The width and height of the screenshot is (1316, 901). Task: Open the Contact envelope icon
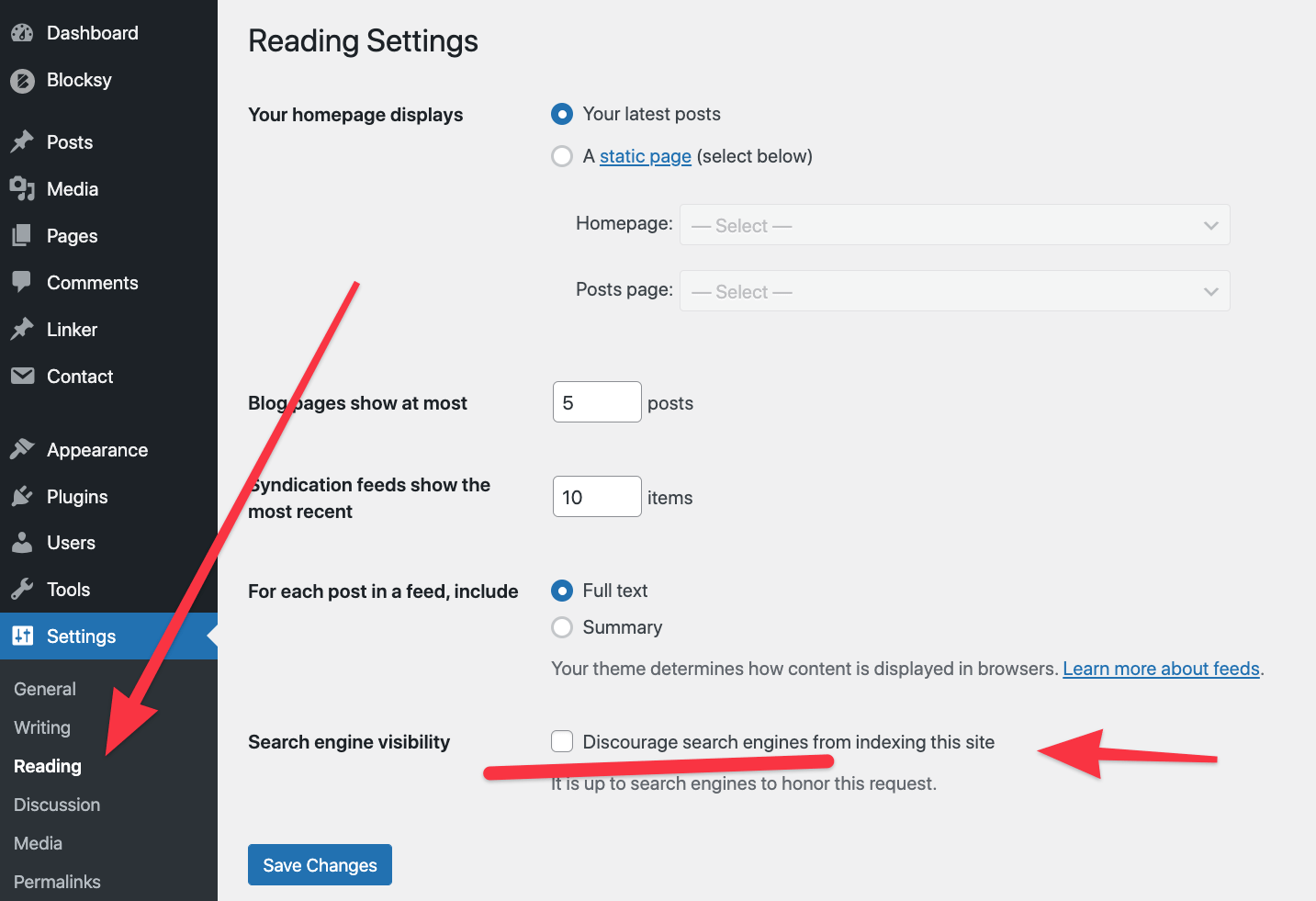(22, 376)
